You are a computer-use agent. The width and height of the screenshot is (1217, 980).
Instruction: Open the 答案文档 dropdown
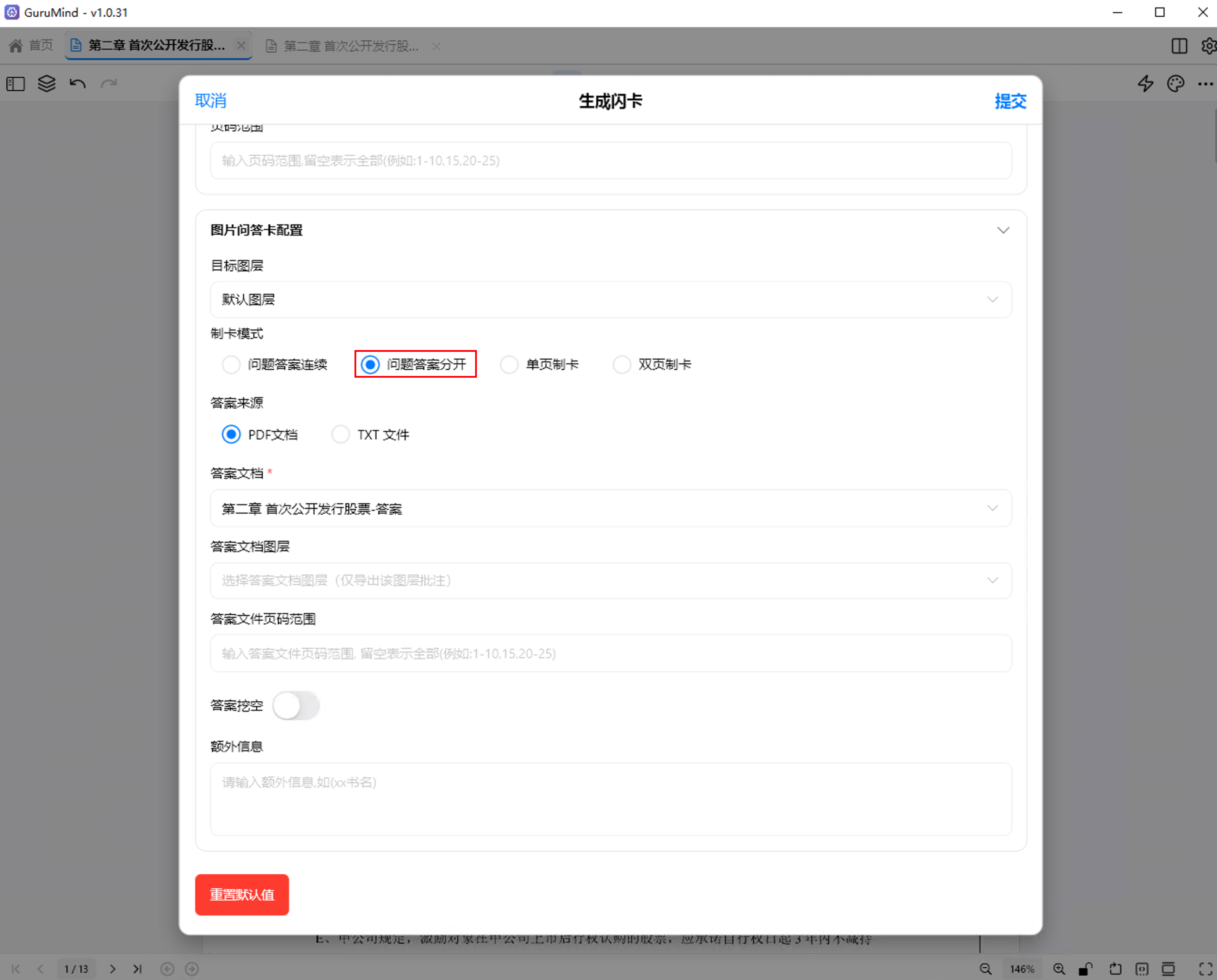(x=611, y=508)
